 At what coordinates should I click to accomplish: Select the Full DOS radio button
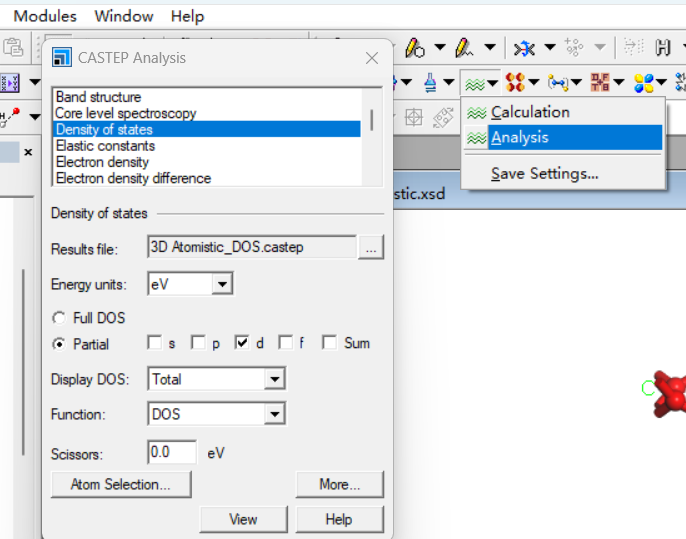[x=59, y=318]
